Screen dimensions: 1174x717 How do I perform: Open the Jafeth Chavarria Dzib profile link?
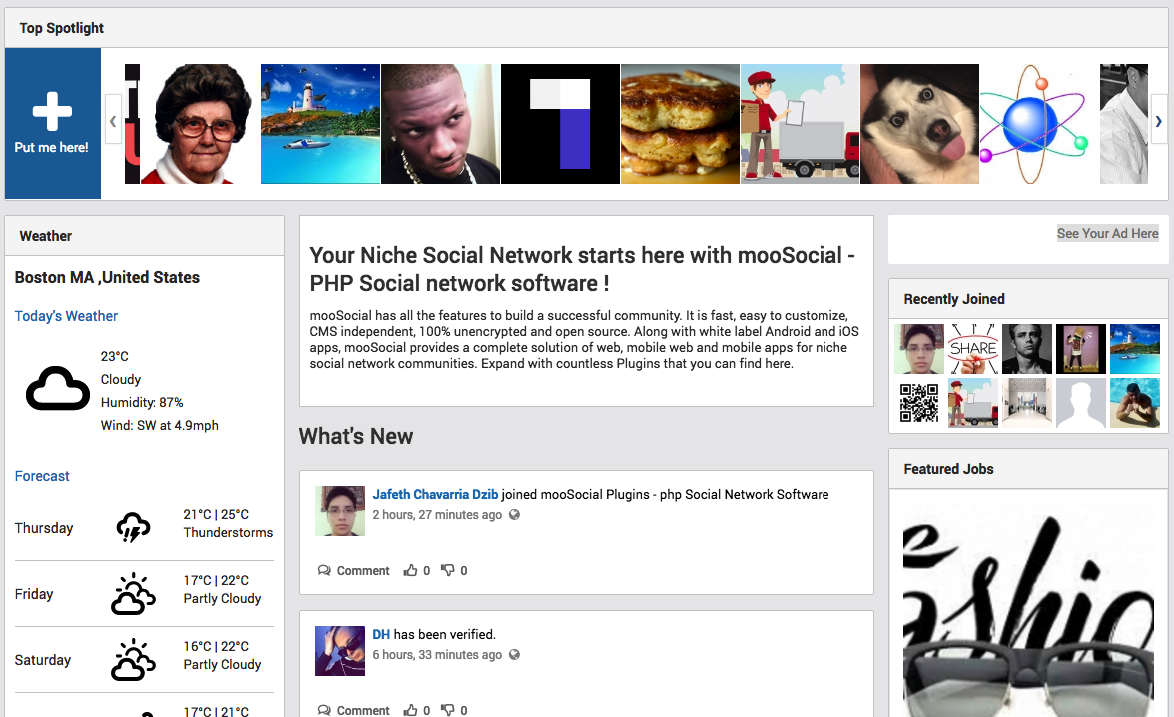(x=435, y=494)
